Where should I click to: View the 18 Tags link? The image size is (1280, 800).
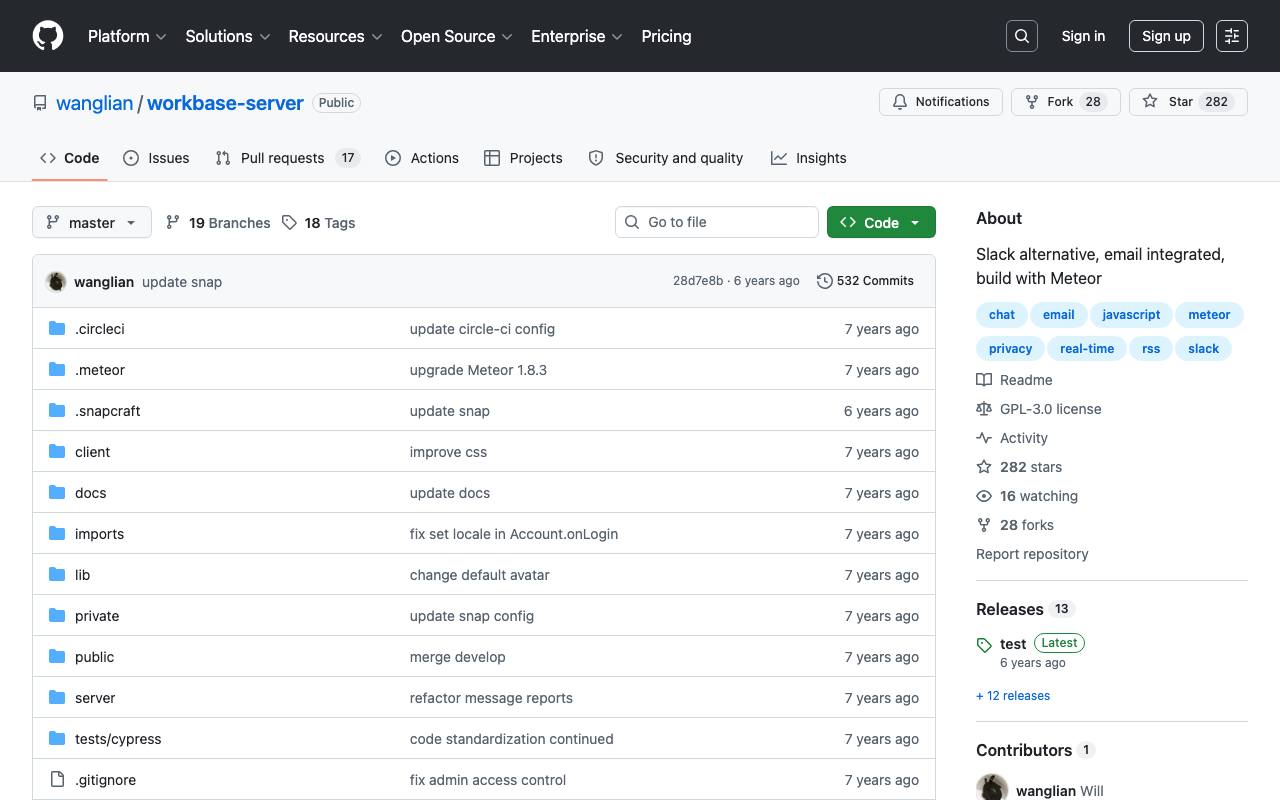click(319, 223)
